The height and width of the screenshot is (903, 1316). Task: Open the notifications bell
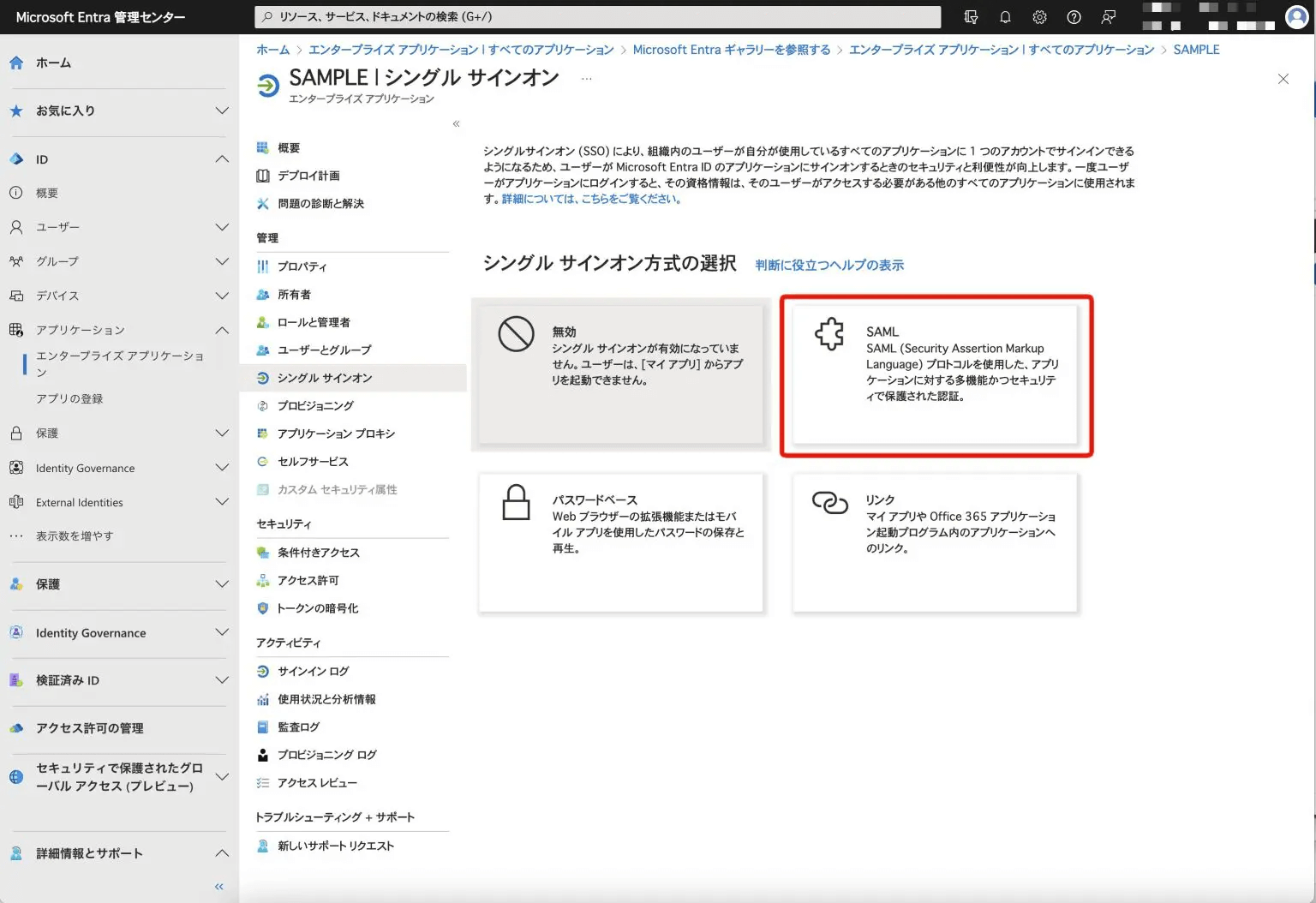pyautogui.click(x=1005, y=17)
